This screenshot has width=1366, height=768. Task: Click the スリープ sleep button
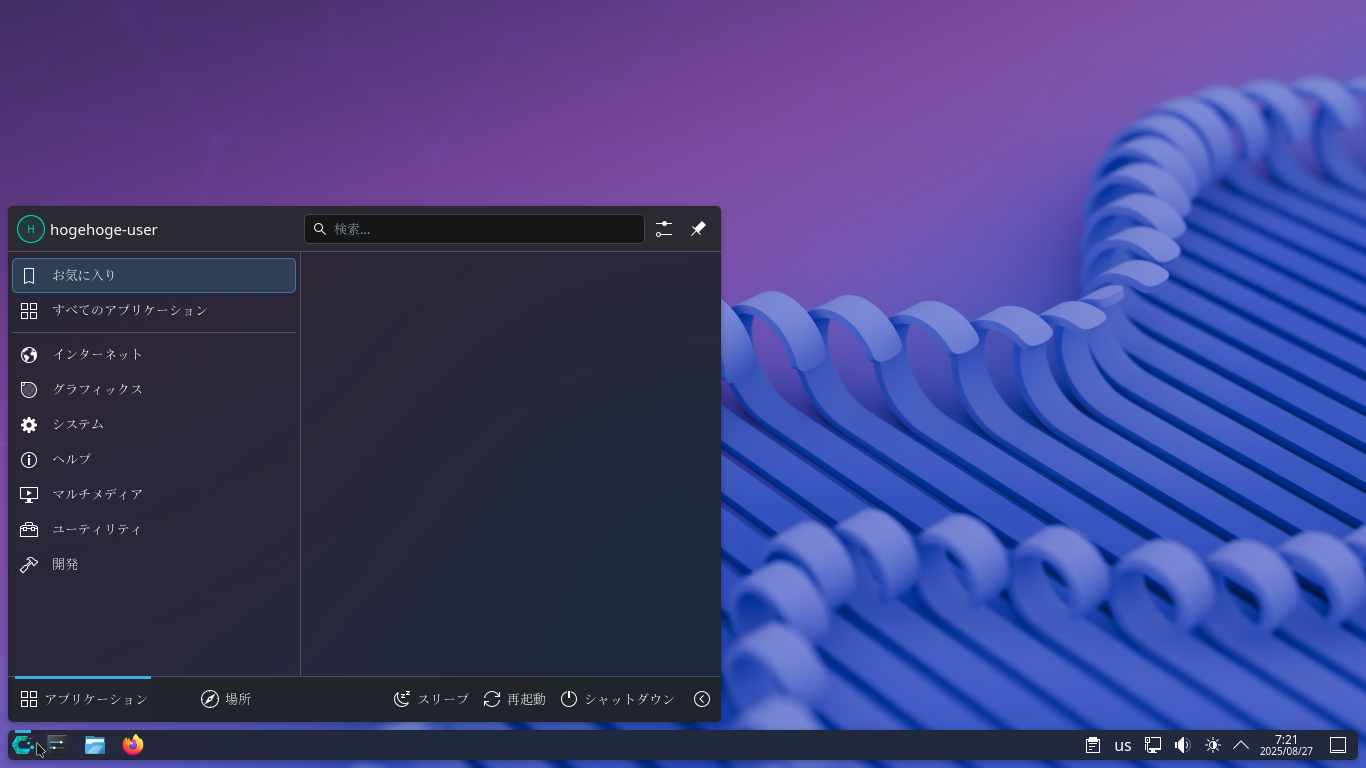[431, 699]
